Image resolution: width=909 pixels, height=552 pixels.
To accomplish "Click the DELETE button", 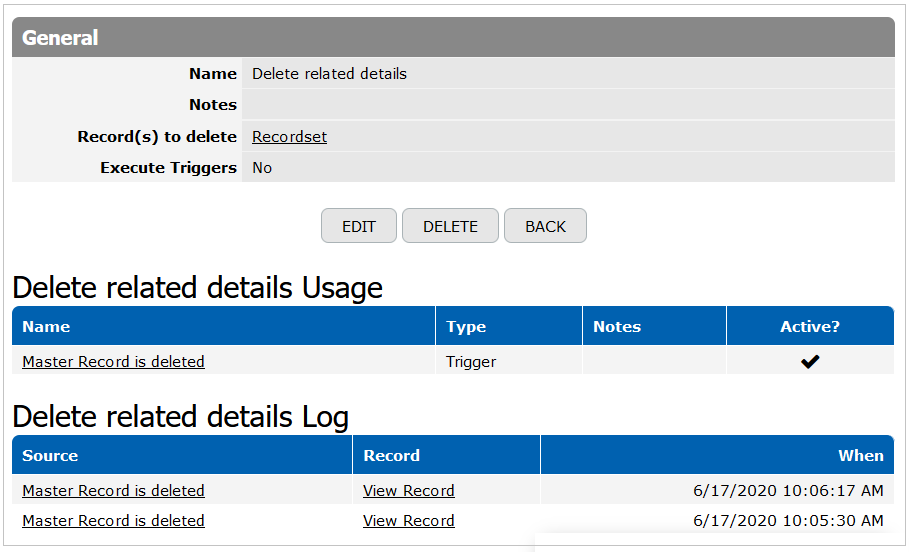I will click(x=450, y=226).
